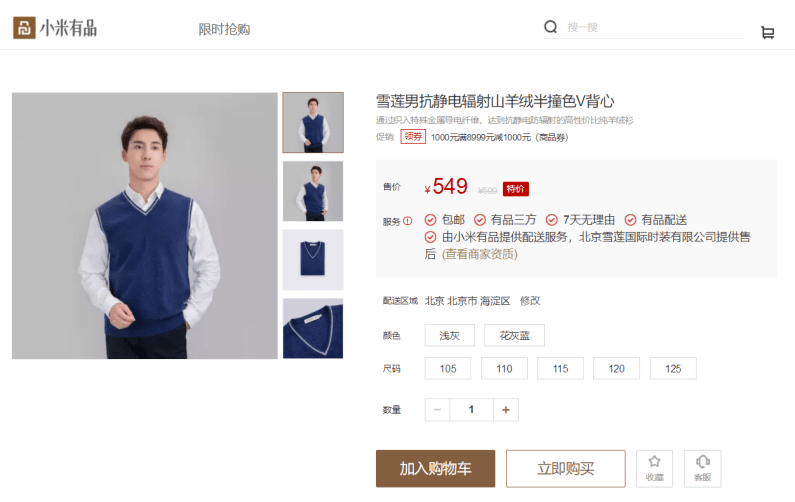
Task: Click the search magnifier icon
Action: (551, 27)
